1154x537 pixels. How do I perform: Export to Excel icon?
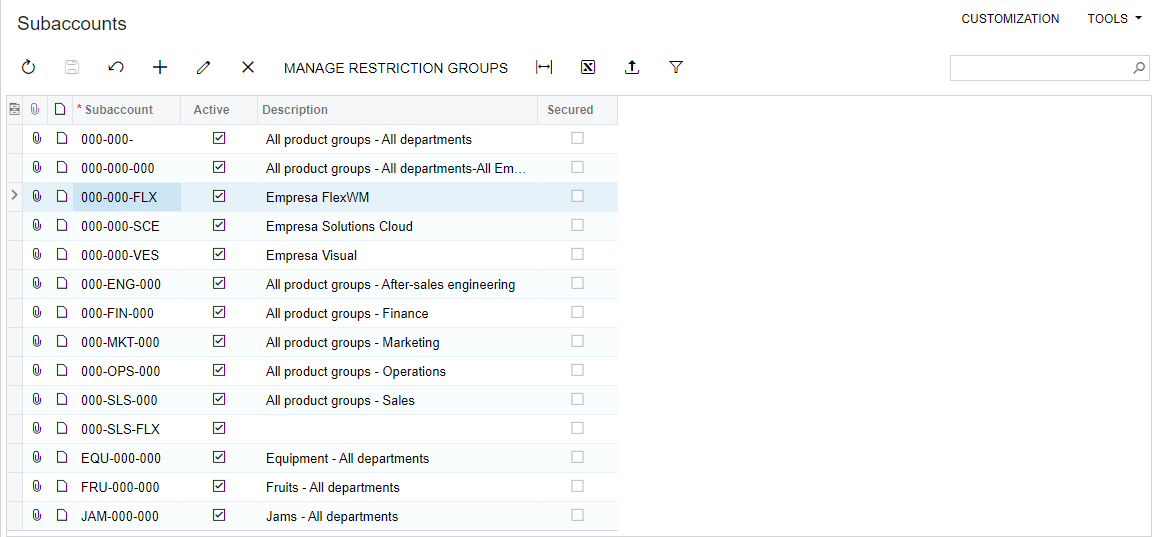click(588, 68)
